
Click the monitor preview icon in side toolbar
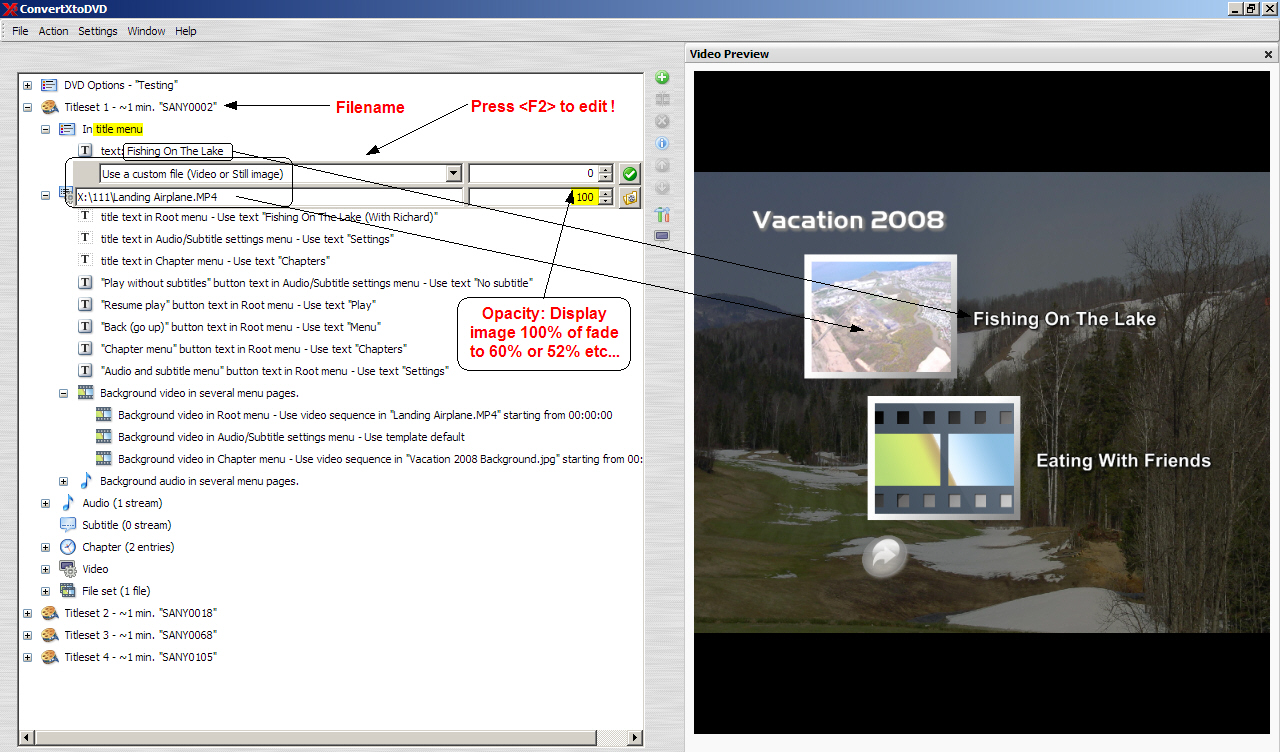662,236
